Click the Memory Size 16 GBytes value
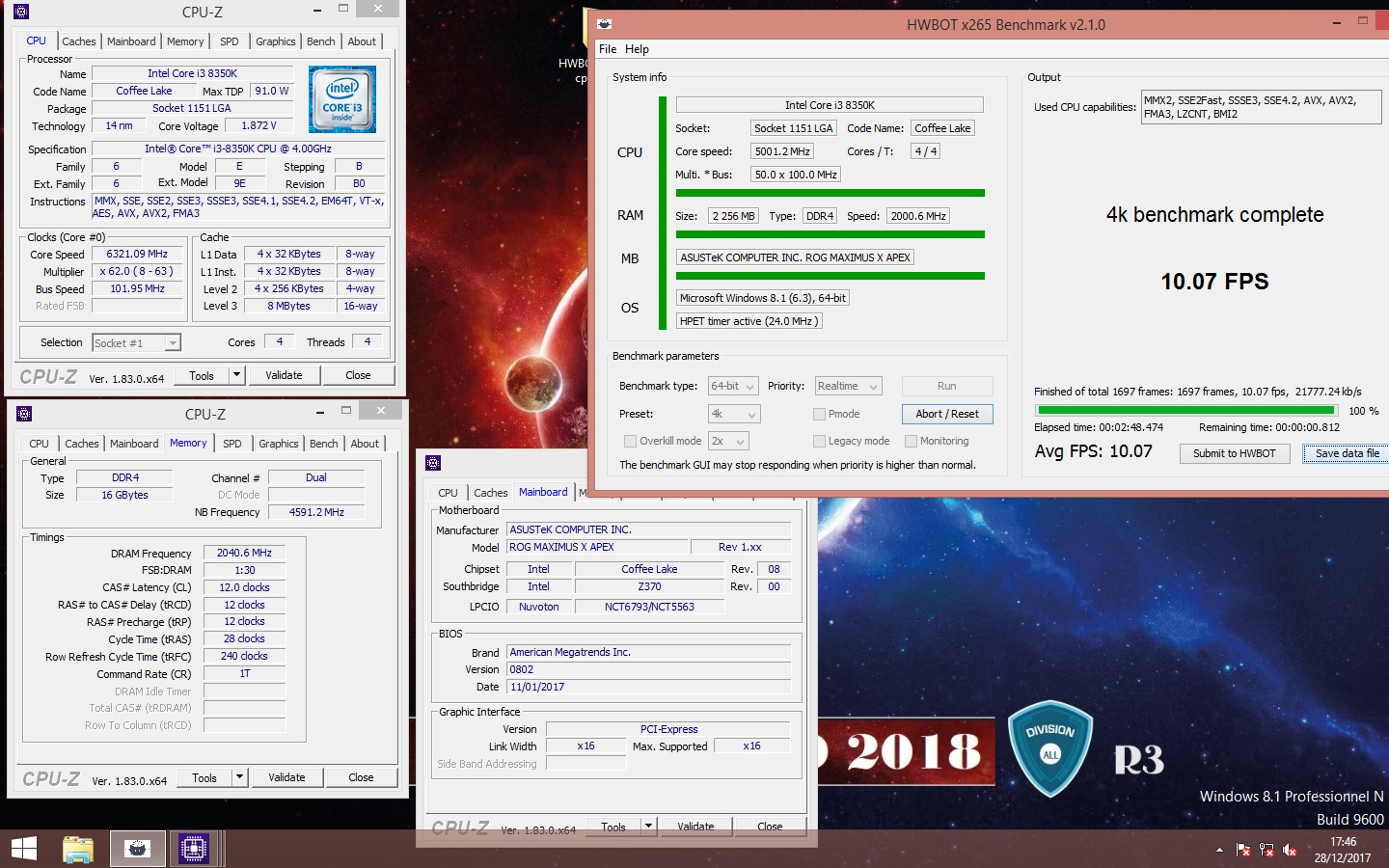1389x868 pixels. tap(125, 495)
